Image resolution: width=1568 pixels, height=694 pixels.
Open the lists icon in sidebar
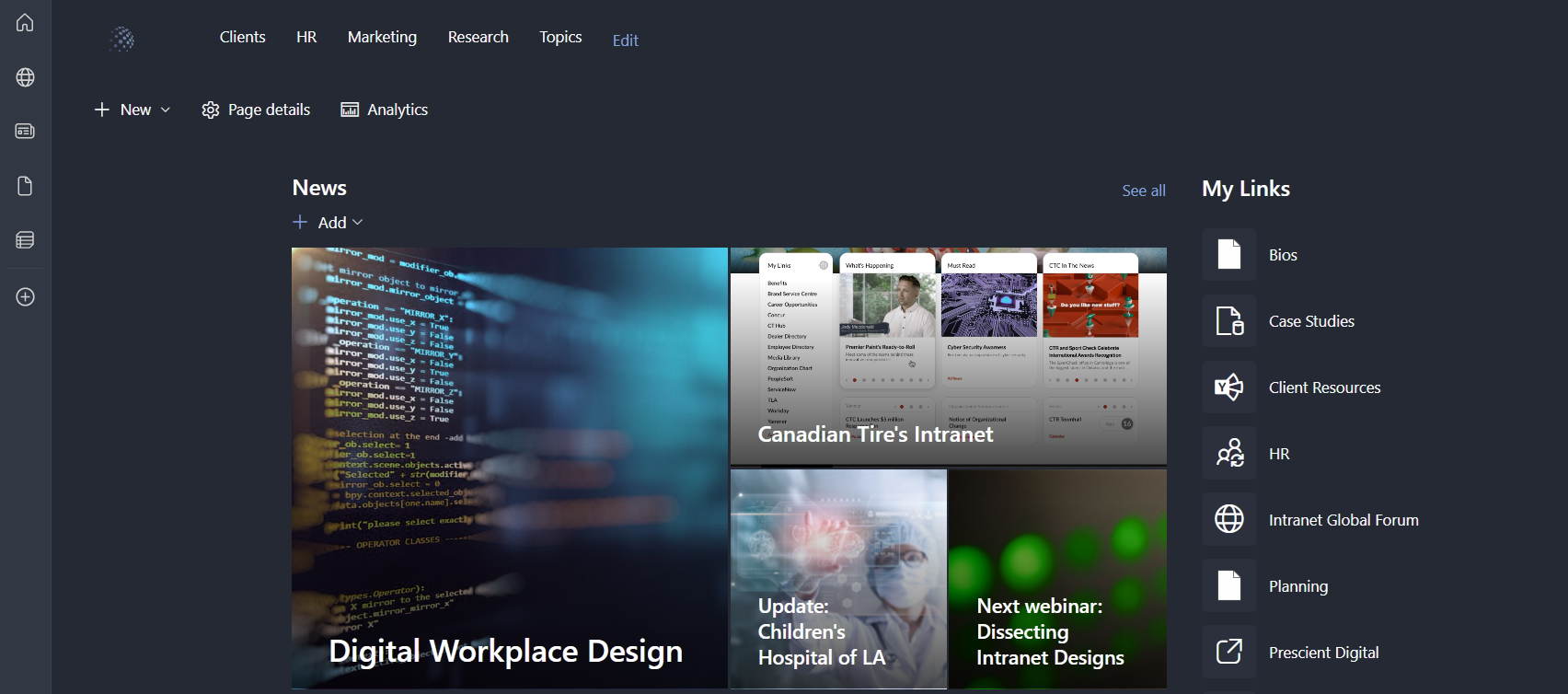point(25,240)
